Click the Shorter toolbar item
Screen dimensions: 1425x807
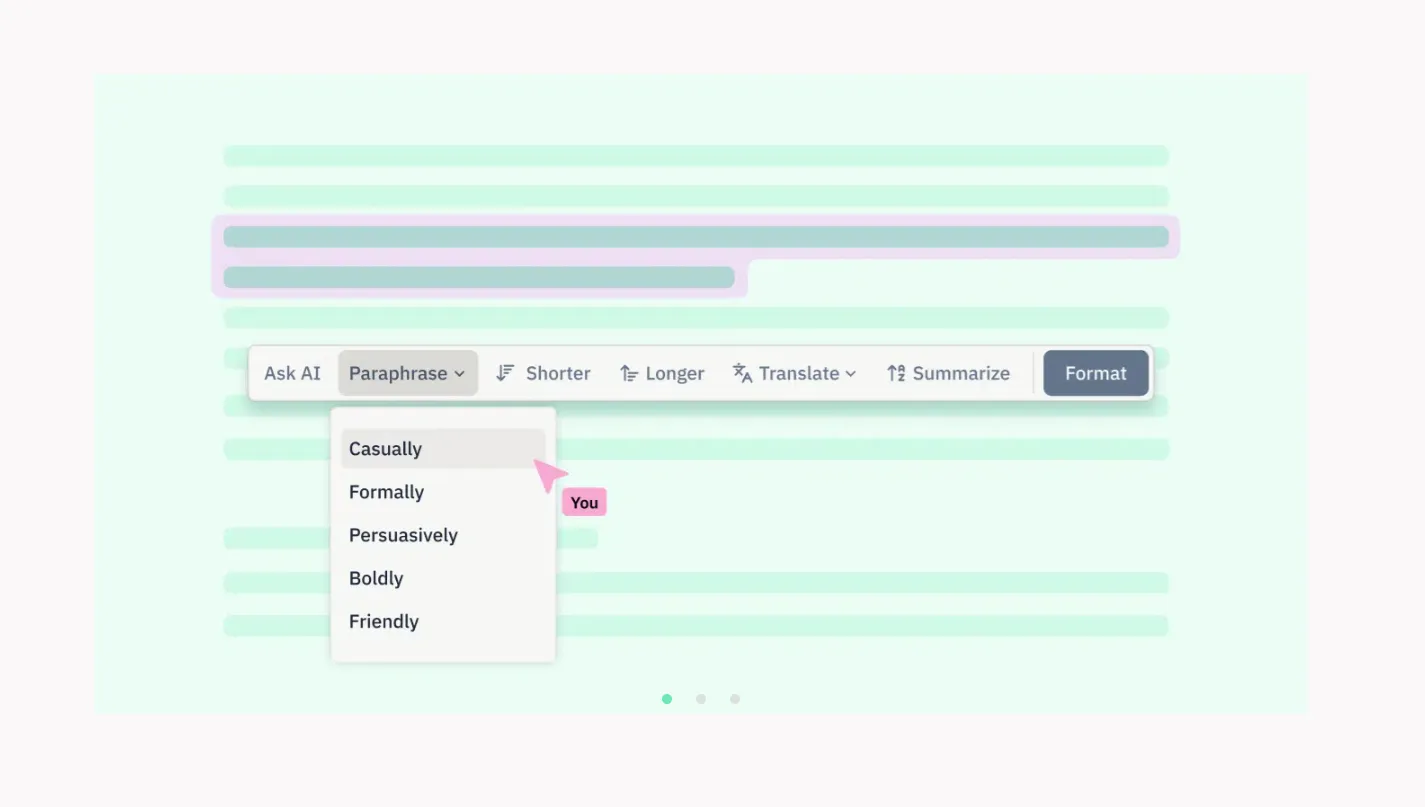point(557,372)
